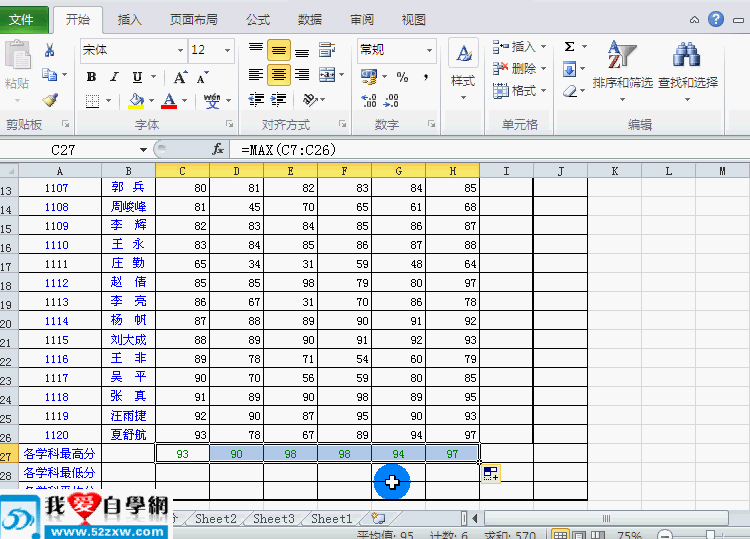Click the Paste clipboard icon
The image size is (750, 539).
coord(17,55)
